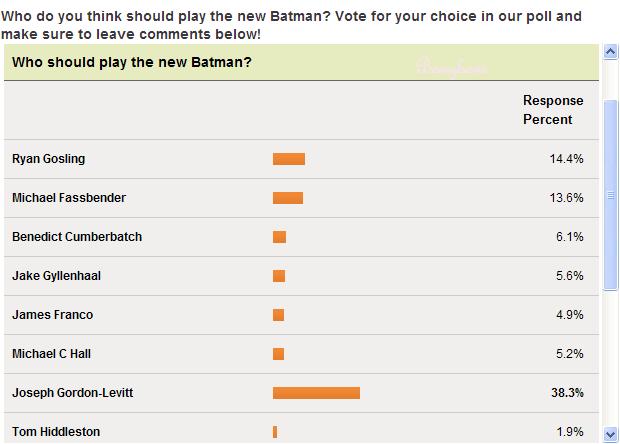This screenshot has width=620, height=444.
Task: Select the Ryan Gosling row label
Action: (x=49, y=159)
